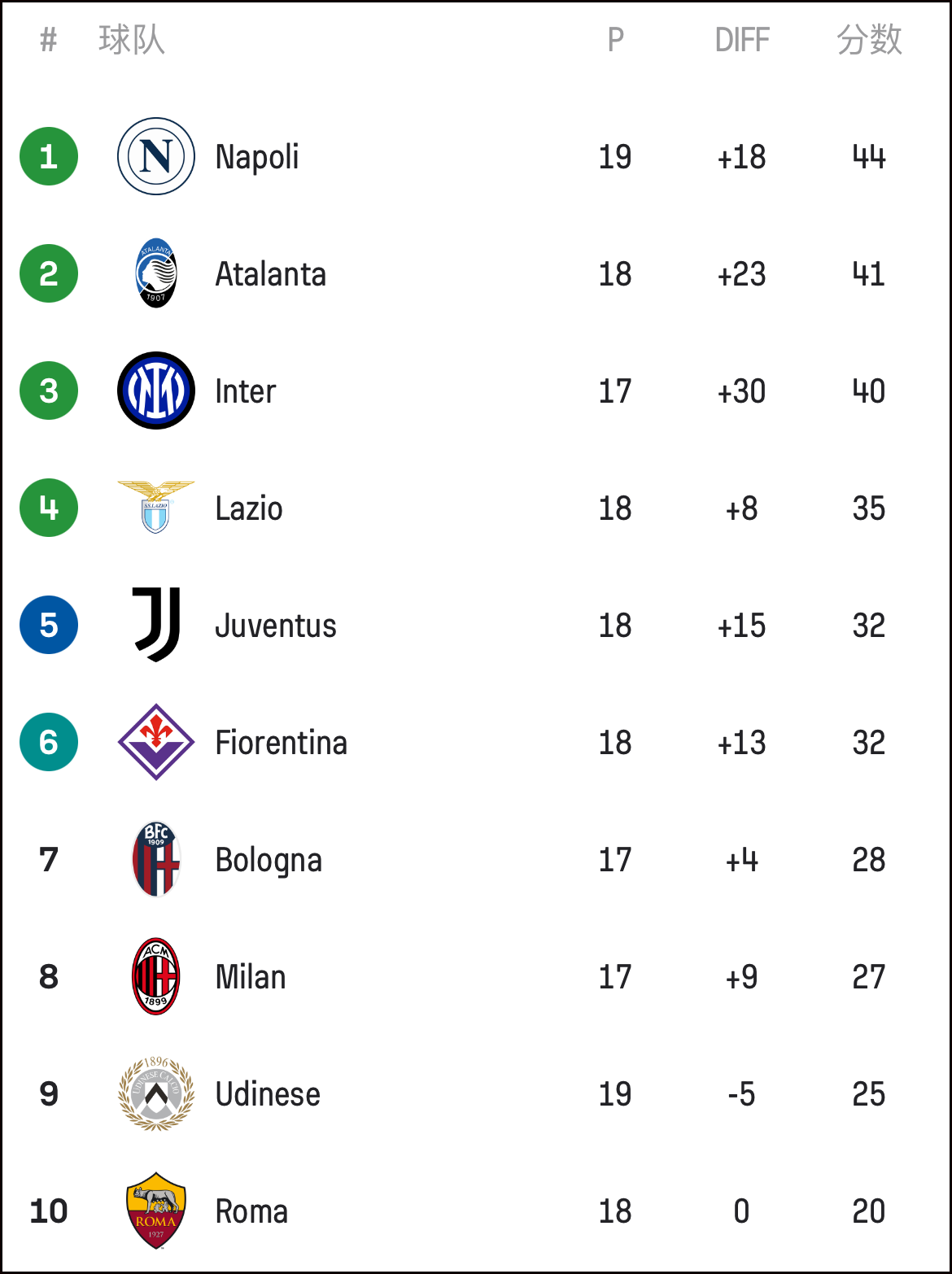Open the Napoli team name link
This screenshot has height=1274, width=952.
click(257, 158)
